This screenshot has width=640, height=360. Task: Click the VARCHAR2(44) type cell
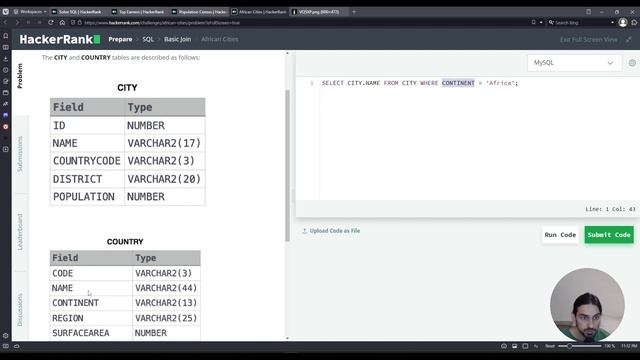(166, 288)
